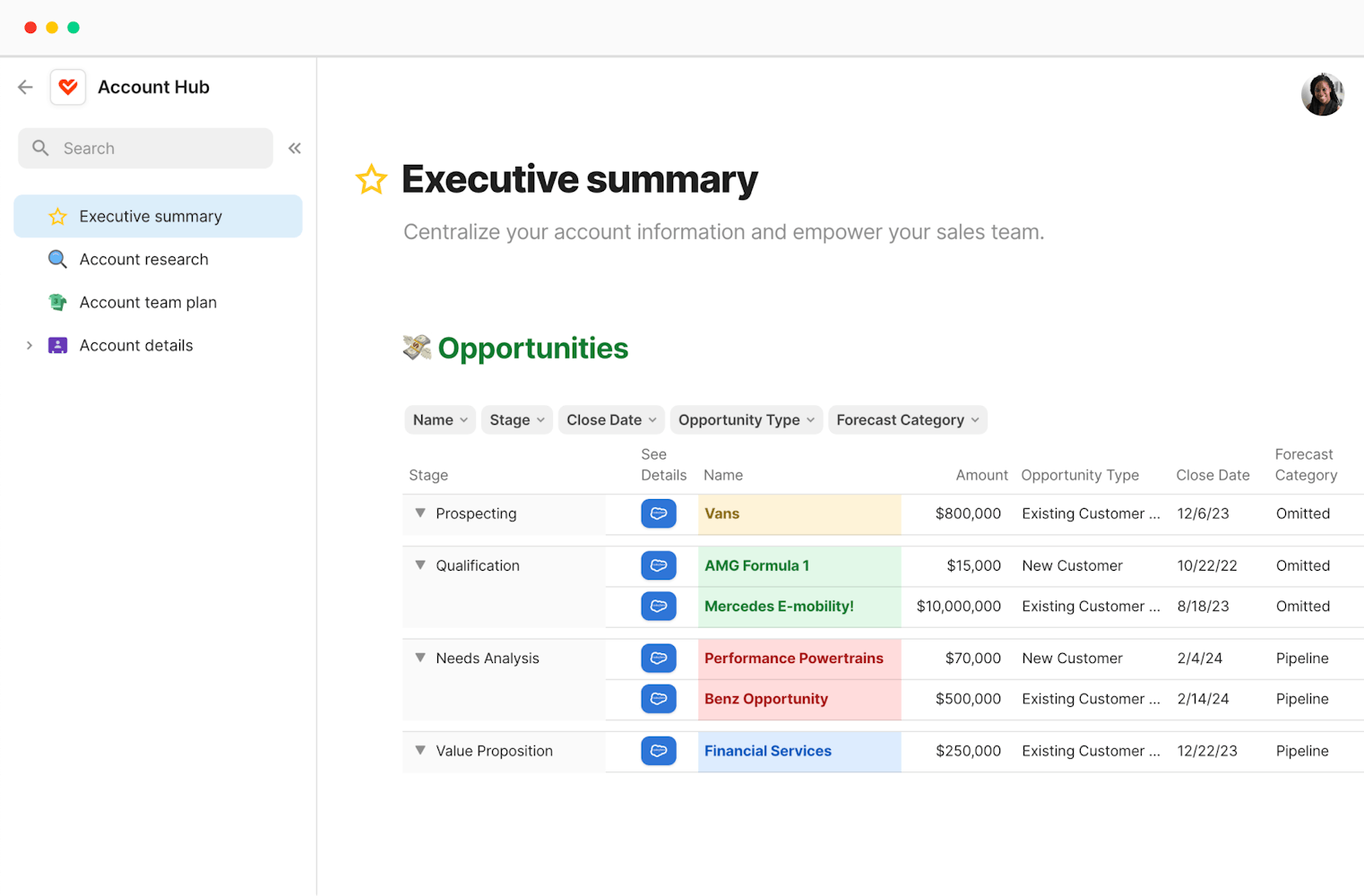Collapse sidebar with double chevron icon
1364x896 pixels.
point(294,149)
